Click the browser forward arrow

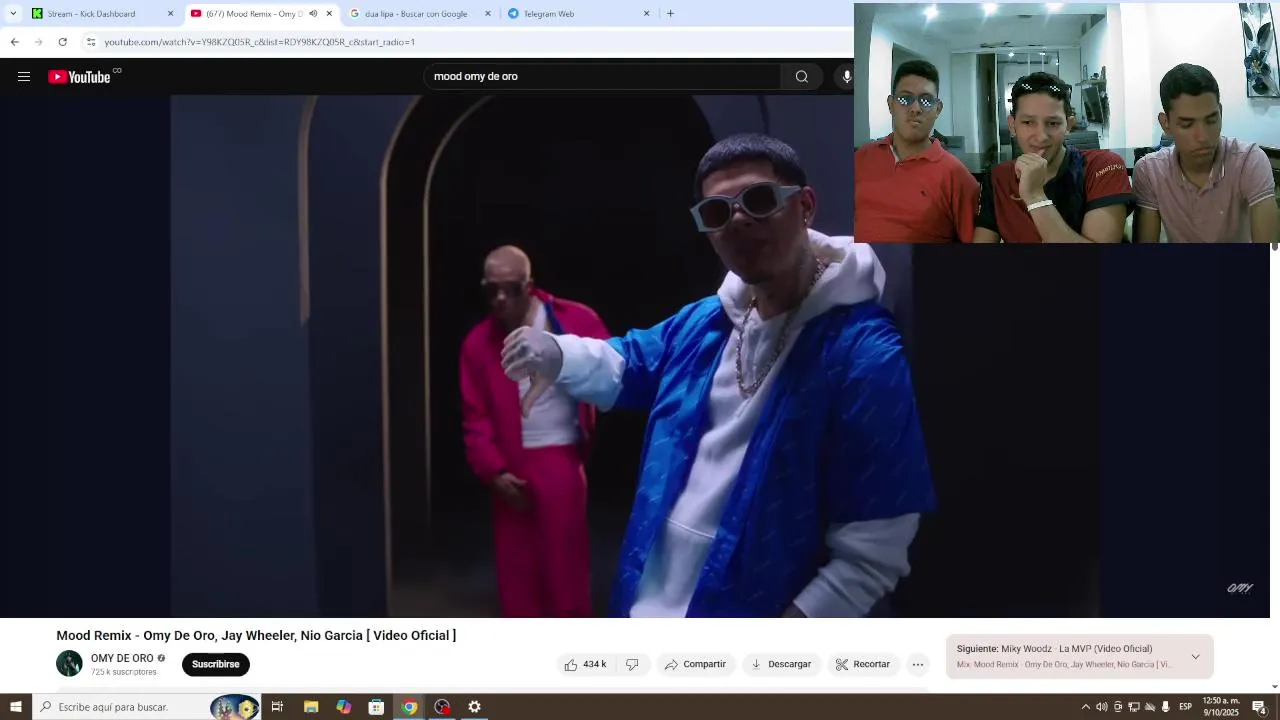tap(38, 42)
